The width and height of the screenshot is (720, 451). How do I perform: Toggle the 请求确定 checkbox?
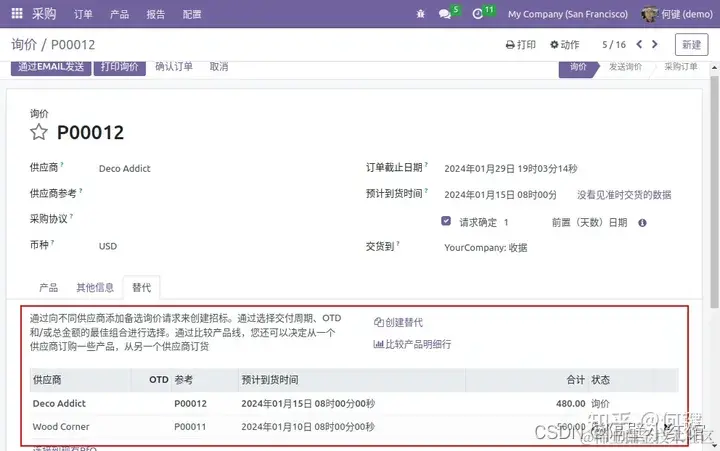(446, 221)
